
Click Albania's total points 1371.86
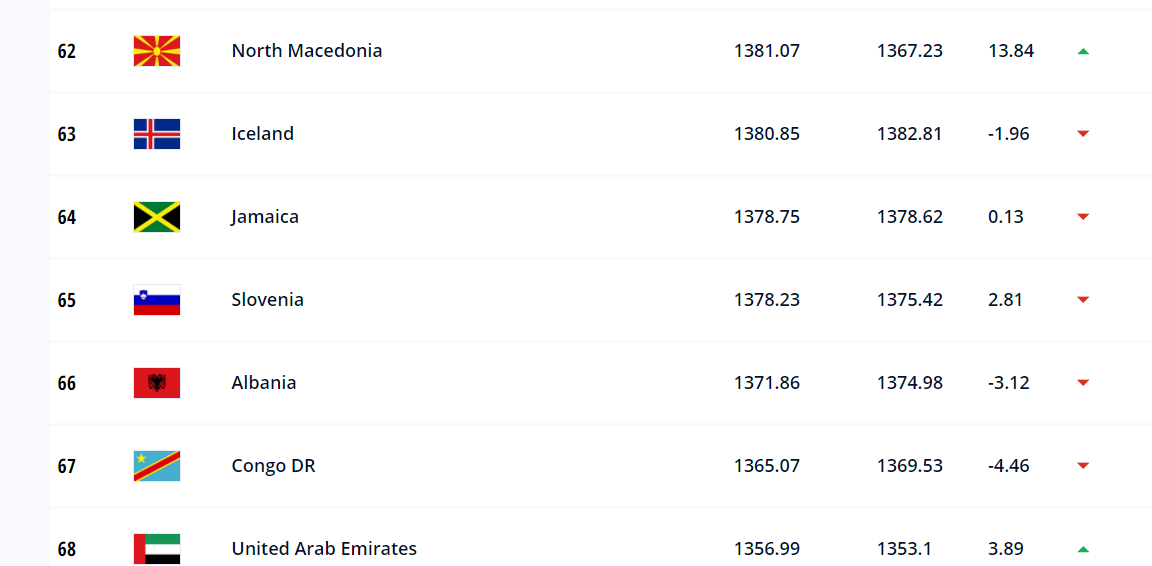tap(767, 383)
